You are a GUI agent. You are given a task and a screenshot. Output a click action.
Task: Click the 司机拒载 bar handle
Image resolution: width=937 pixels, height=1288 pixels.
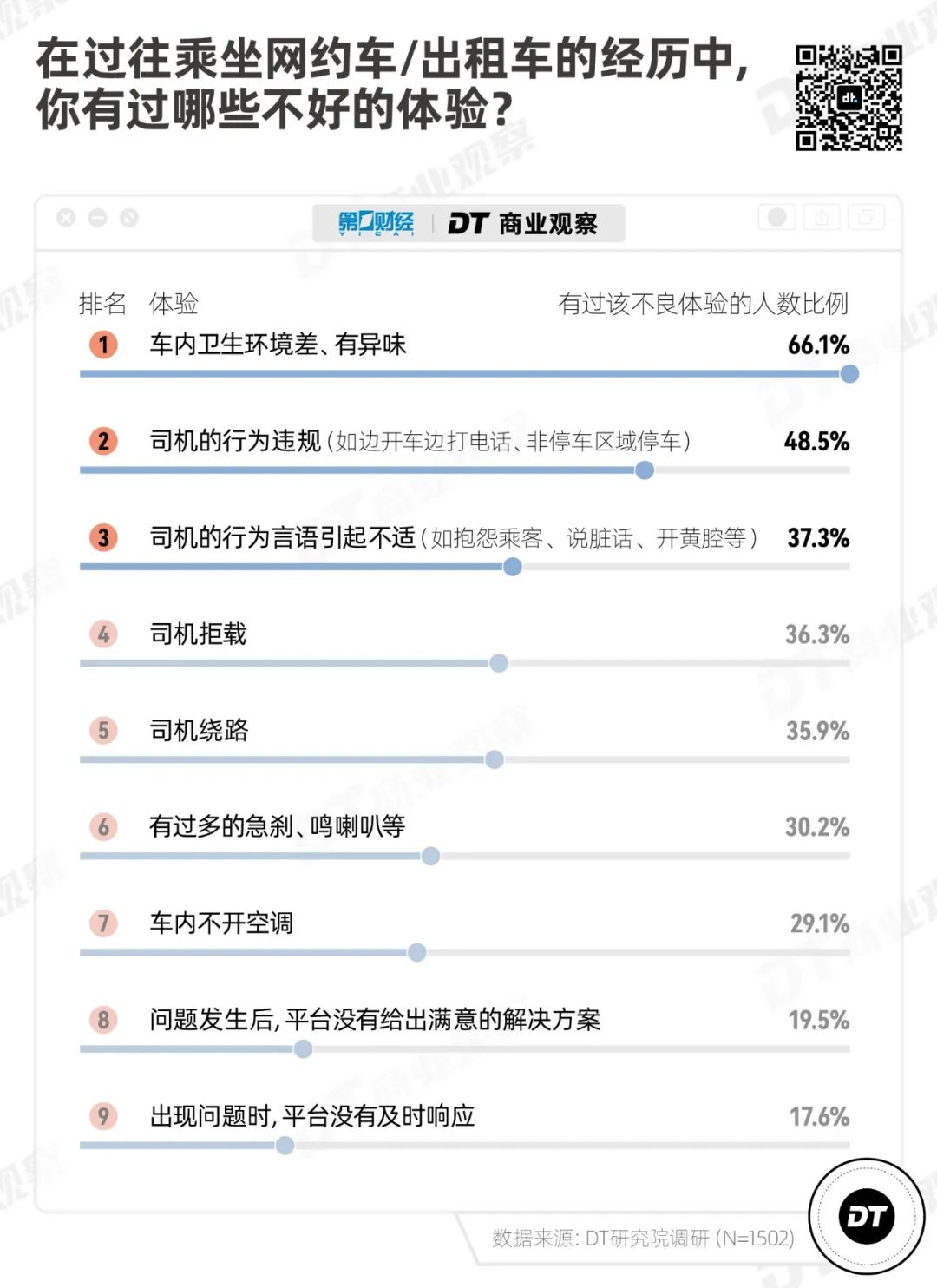(x=499, y=663)
